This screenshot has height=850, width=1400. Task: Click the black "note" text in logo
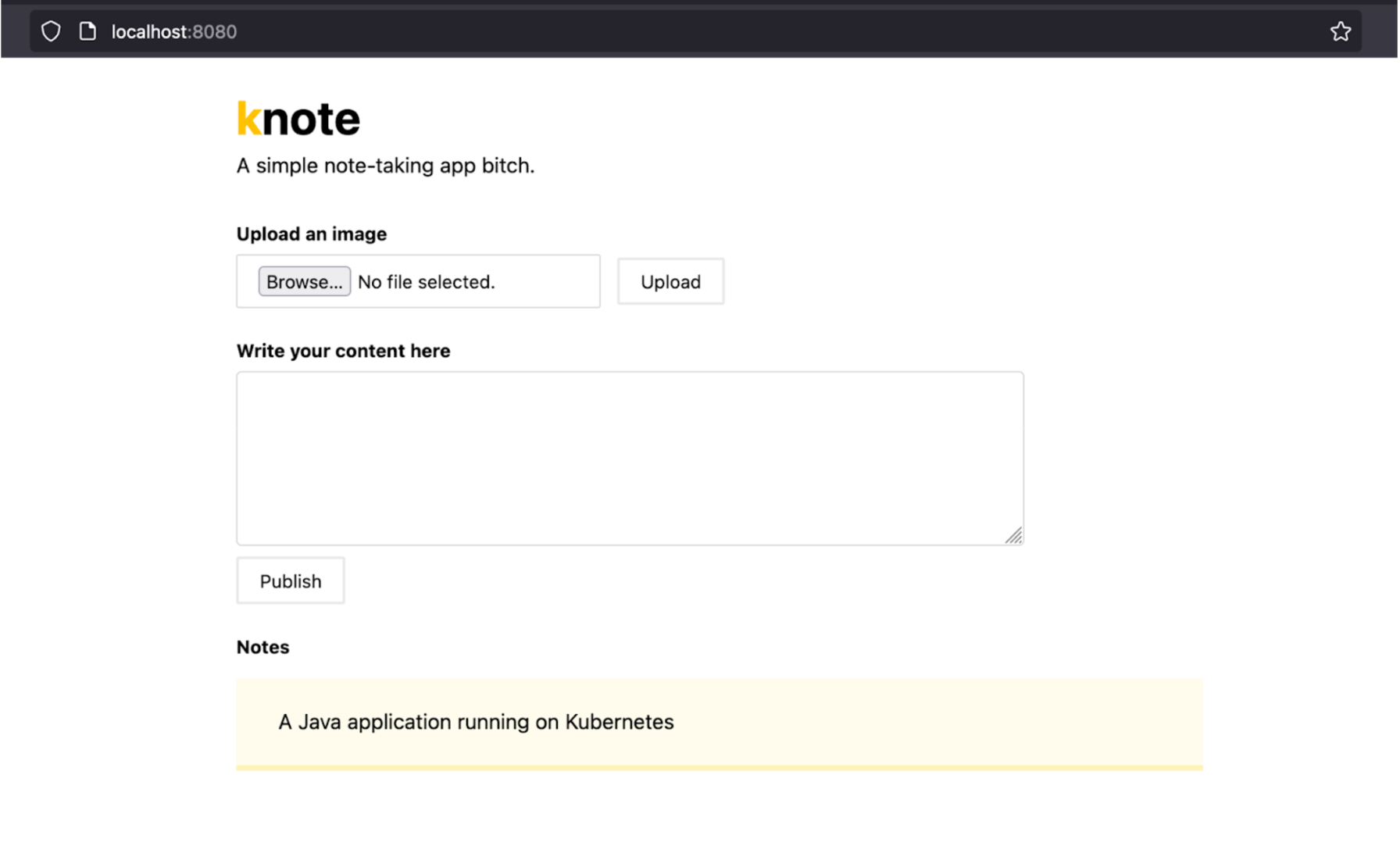[311, 120]
